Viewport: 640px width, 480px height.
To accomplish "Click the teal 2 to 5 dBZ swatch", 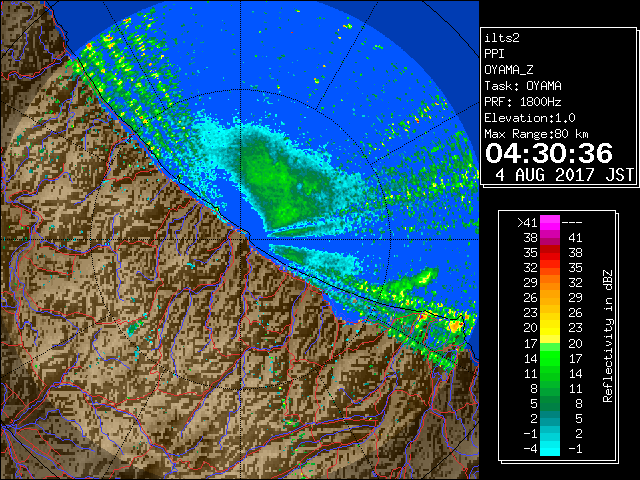I will (549, 418).
